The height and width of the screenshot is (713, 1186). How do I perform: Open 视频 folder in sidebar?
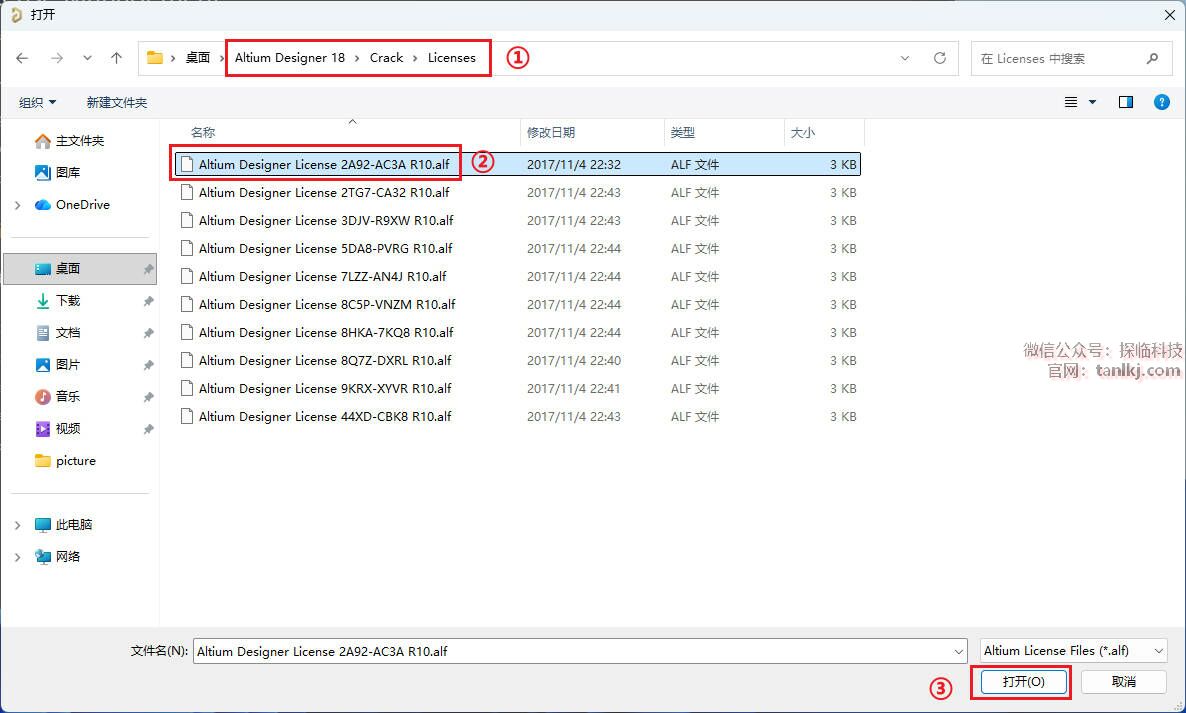[67, 428]
